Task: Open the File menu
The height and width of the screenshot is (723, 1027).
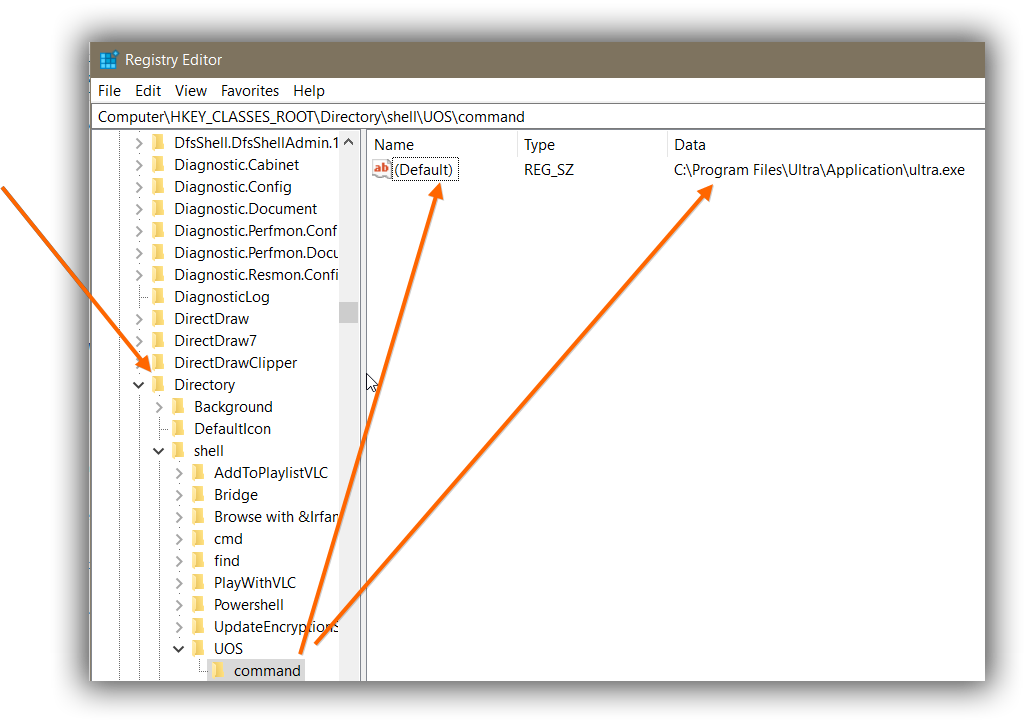Action: [x=109, y=91]
